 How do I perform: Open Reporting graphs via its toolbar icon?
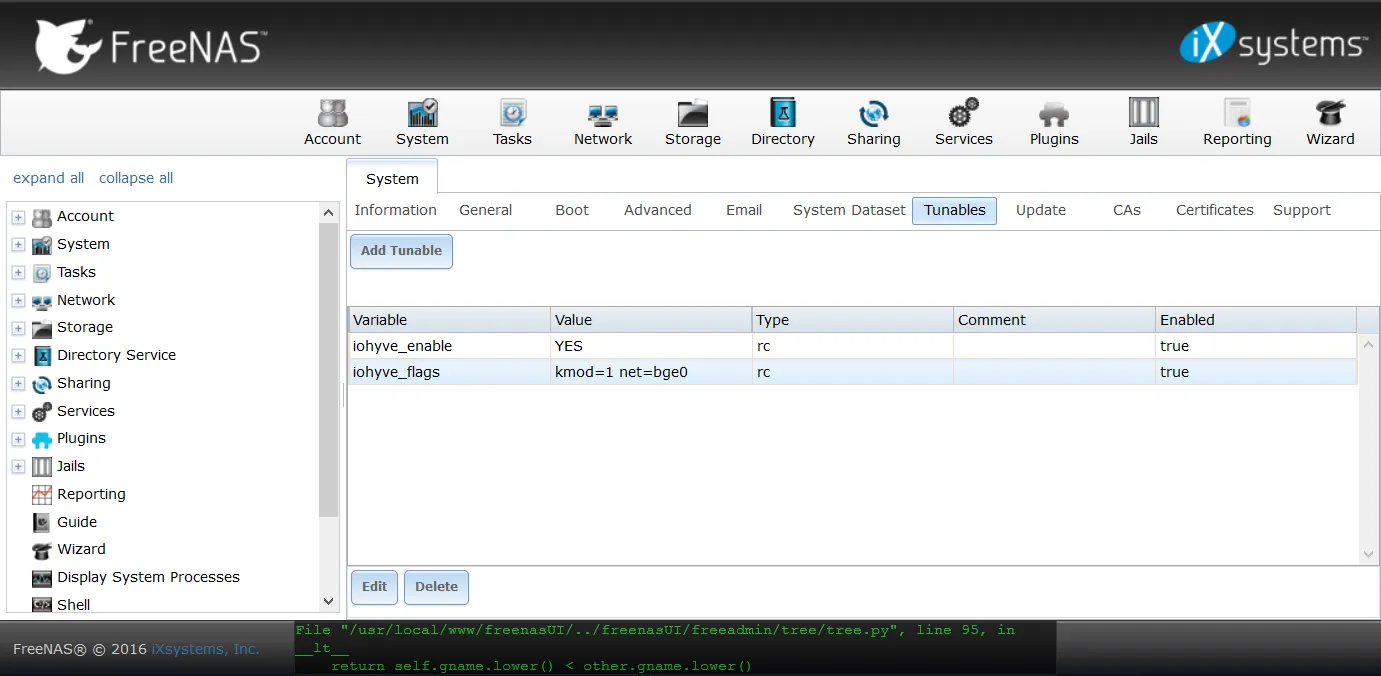pyautogui.click(x=1236, y=120)
